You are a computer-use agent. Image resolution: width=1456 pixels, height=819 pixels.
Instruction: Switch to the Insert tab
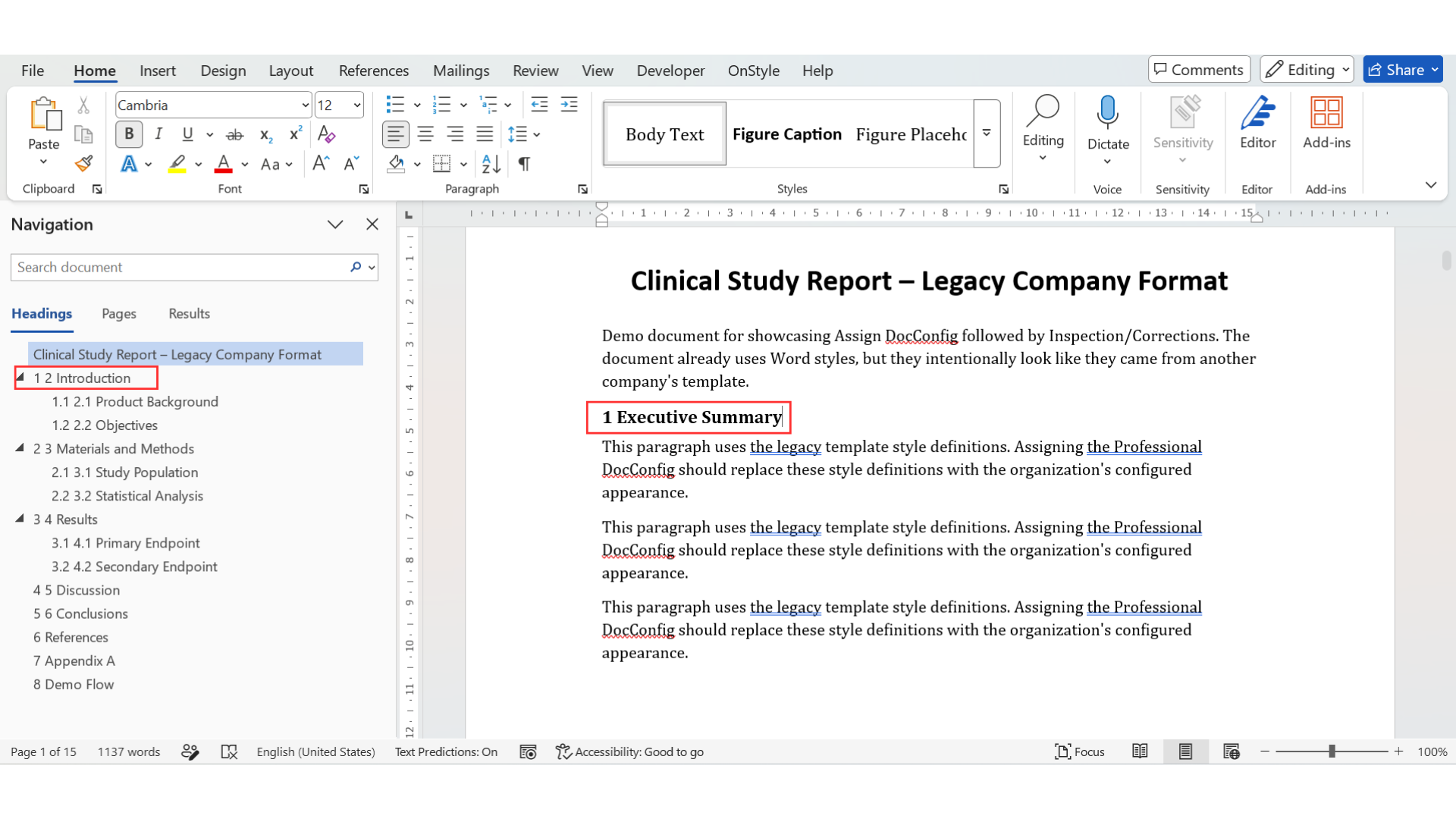(158, 71)
